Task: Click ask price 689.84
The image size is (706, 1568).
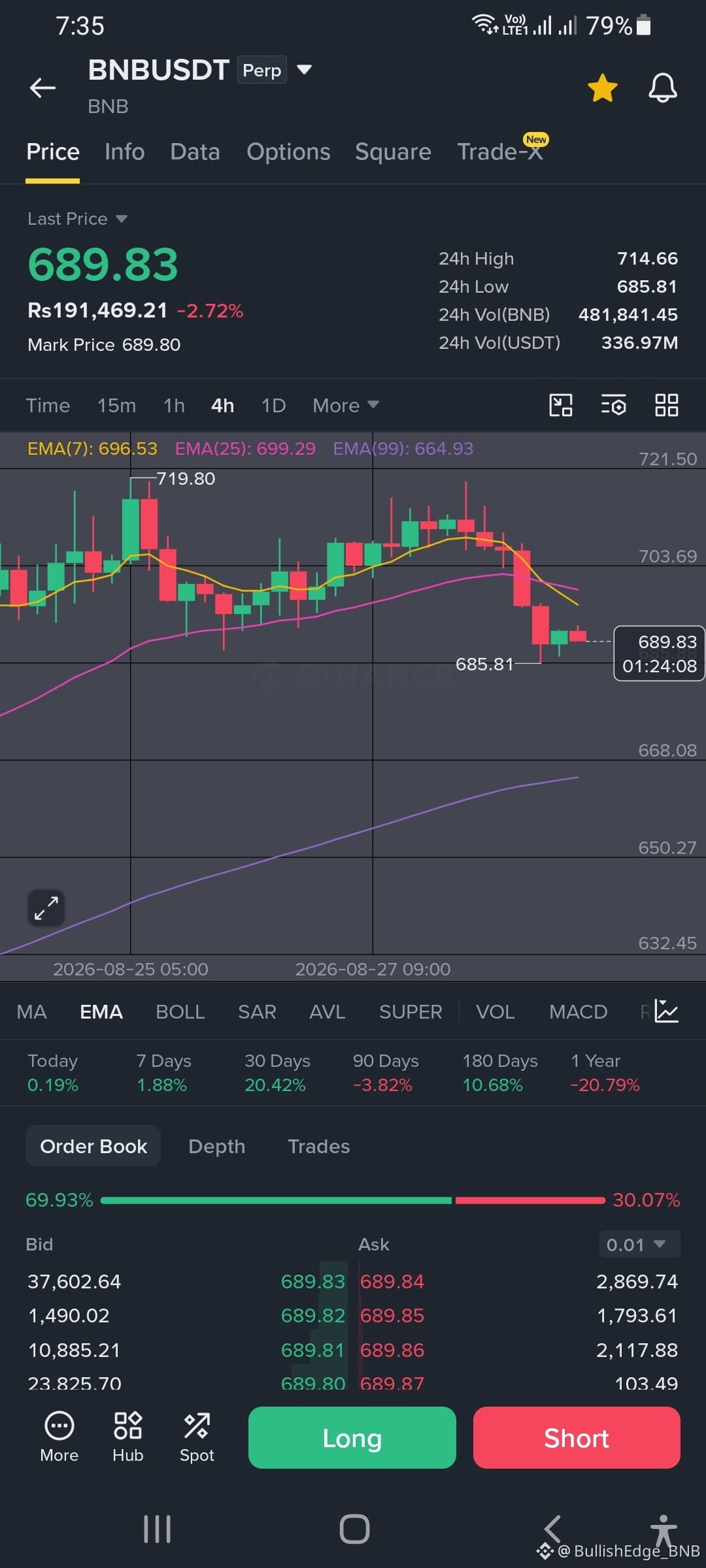Action: [392, 1281]
